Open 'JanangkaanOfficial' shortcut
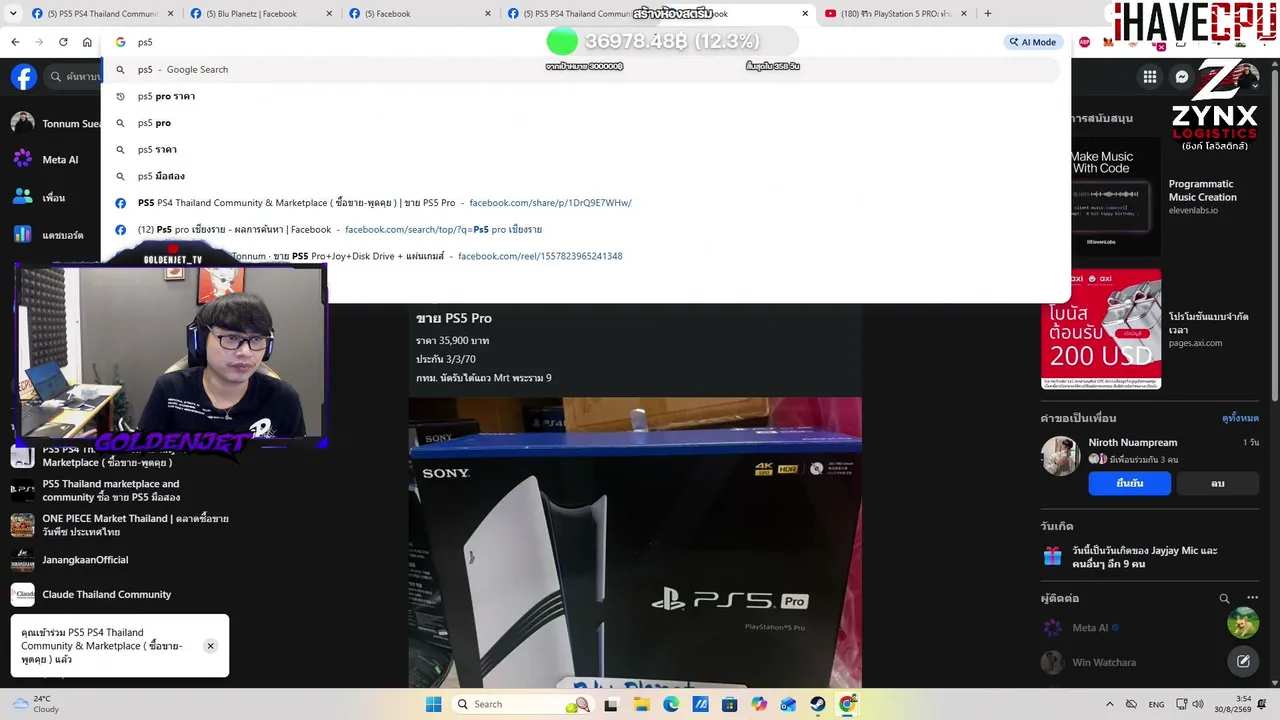Screen dimensions: 1280x720 tap(120, 560)
